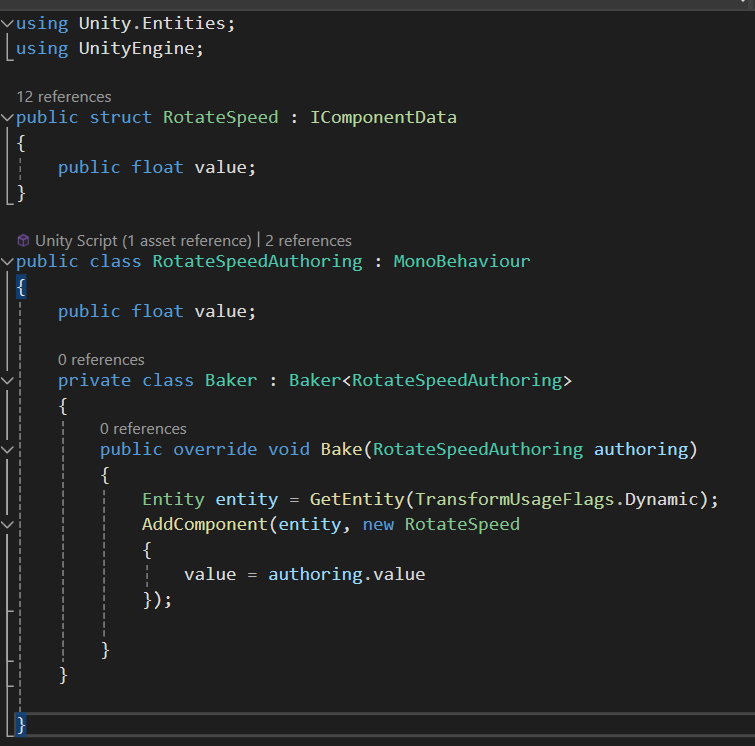Viewport: 755px width, 746px height.
Task: Click the 'struct' keyword
Action: click(x=120, y=118)
